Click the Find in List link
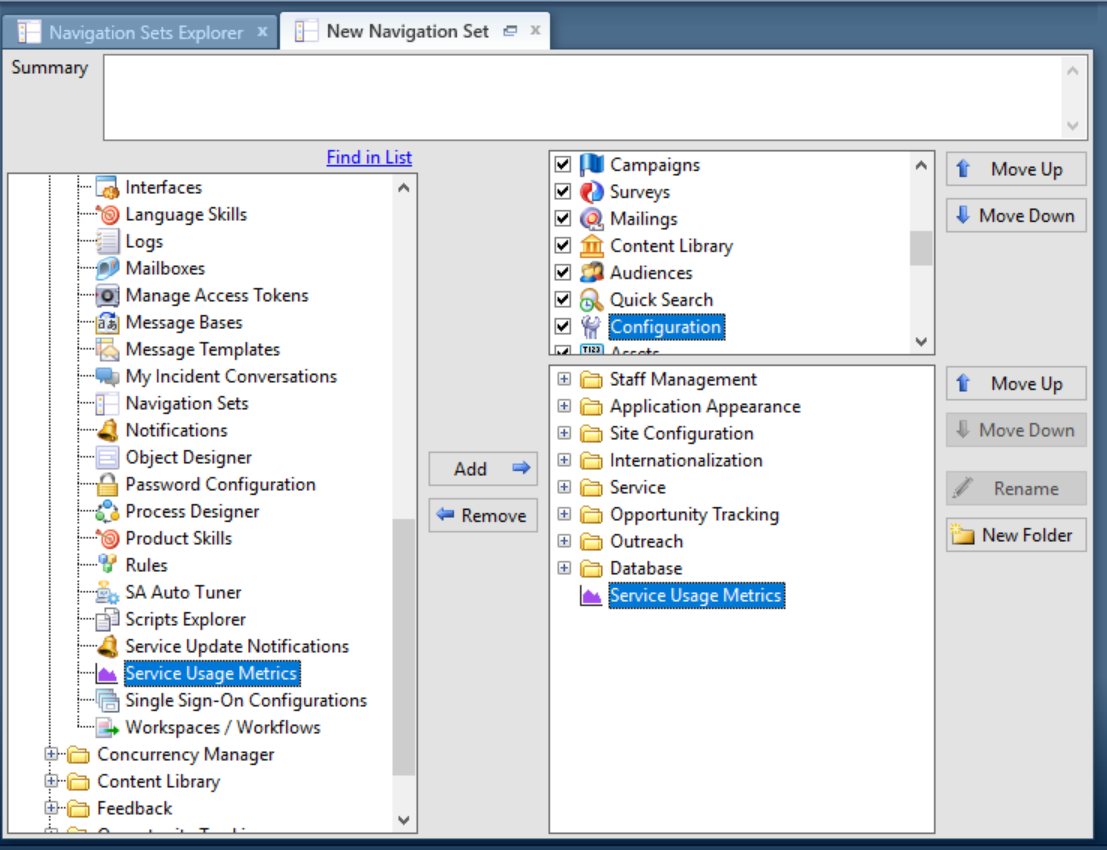Screen dimensions: 1107x850 click(x=369, y=157)
